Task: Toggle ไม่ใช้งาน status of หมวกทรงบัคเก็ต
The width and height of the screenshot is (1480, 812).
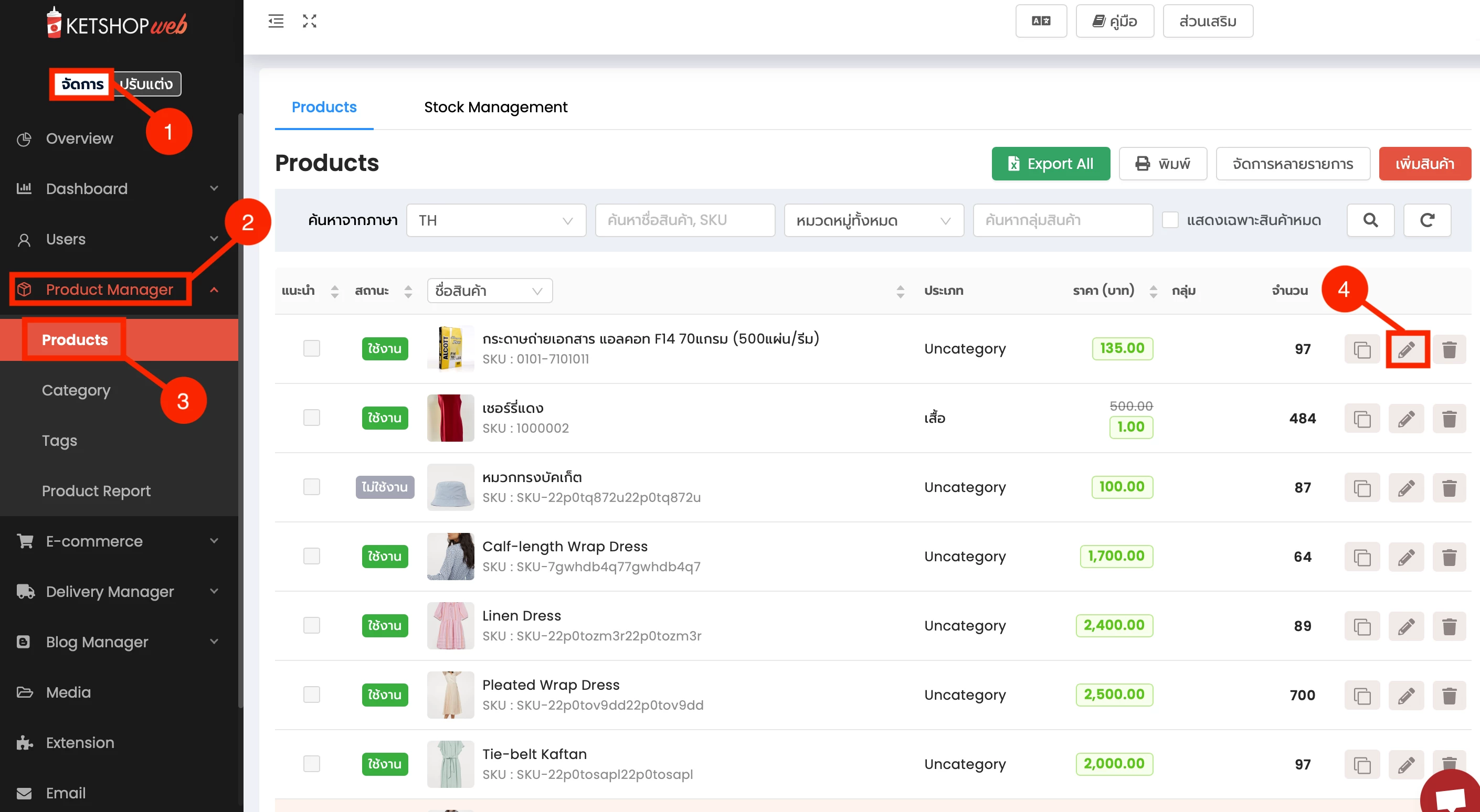Action: click(x=384, y=487)
